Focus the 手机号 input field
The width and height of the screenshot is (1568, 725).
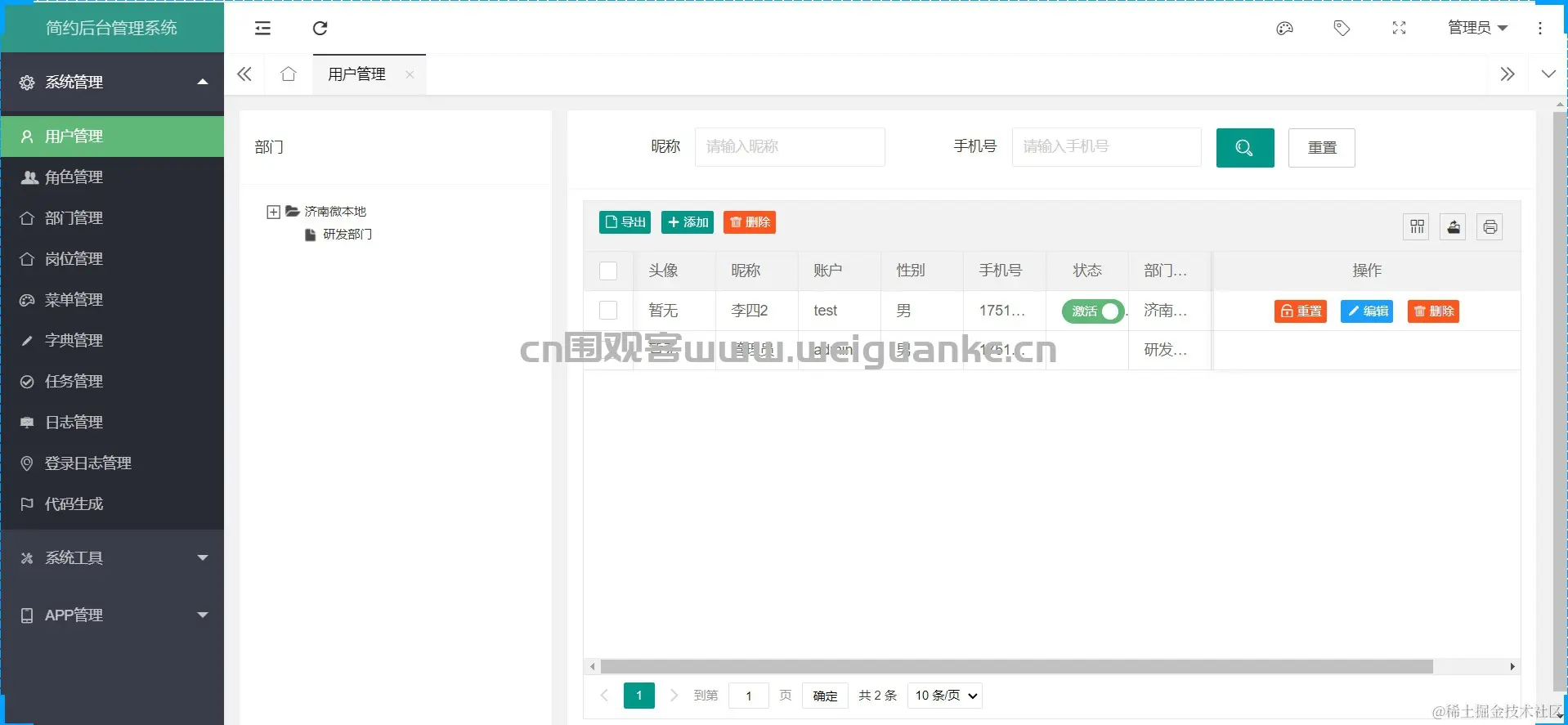1107,147
